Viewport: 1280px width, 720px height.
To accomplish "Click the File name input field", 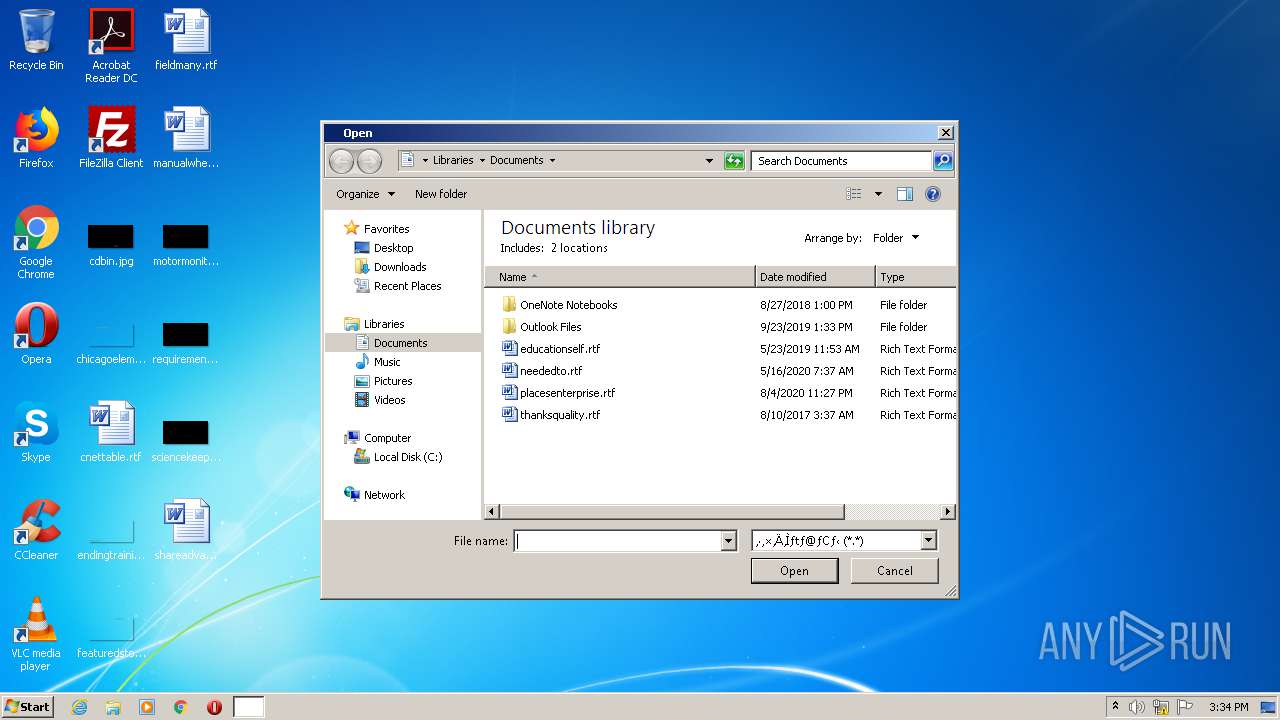I will [x=617, y=541].
